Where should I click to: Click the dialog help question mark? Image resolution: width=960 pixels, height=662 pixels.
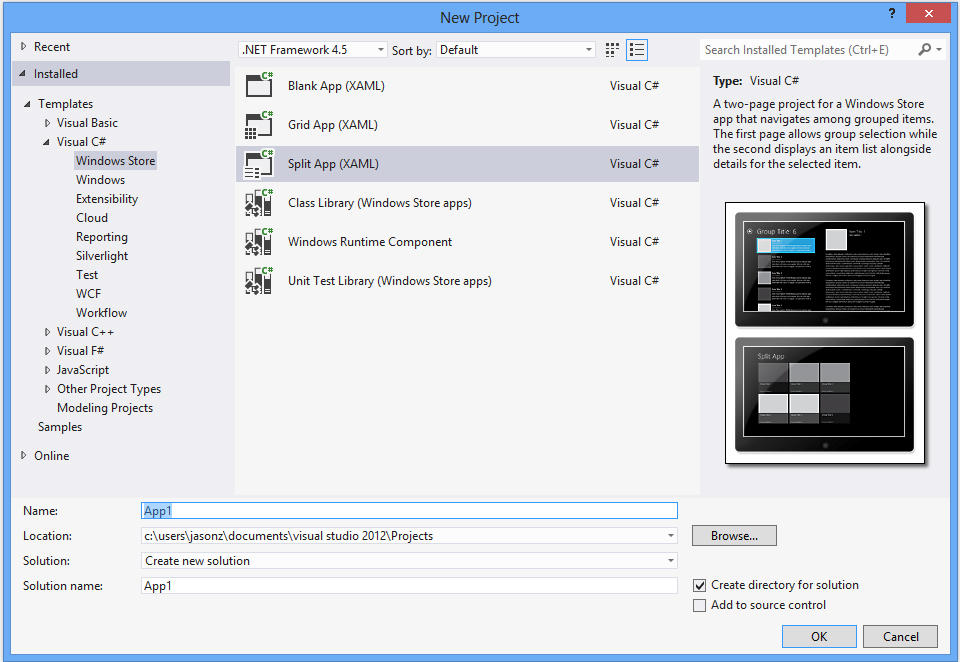click(x=891, y=13)
